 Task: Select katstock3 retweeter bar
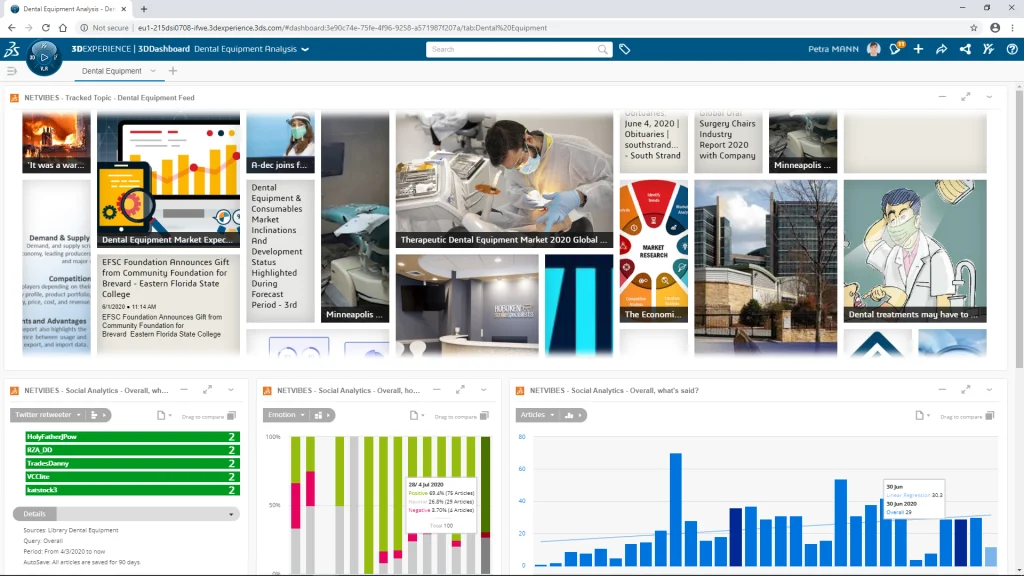point(132,490)
